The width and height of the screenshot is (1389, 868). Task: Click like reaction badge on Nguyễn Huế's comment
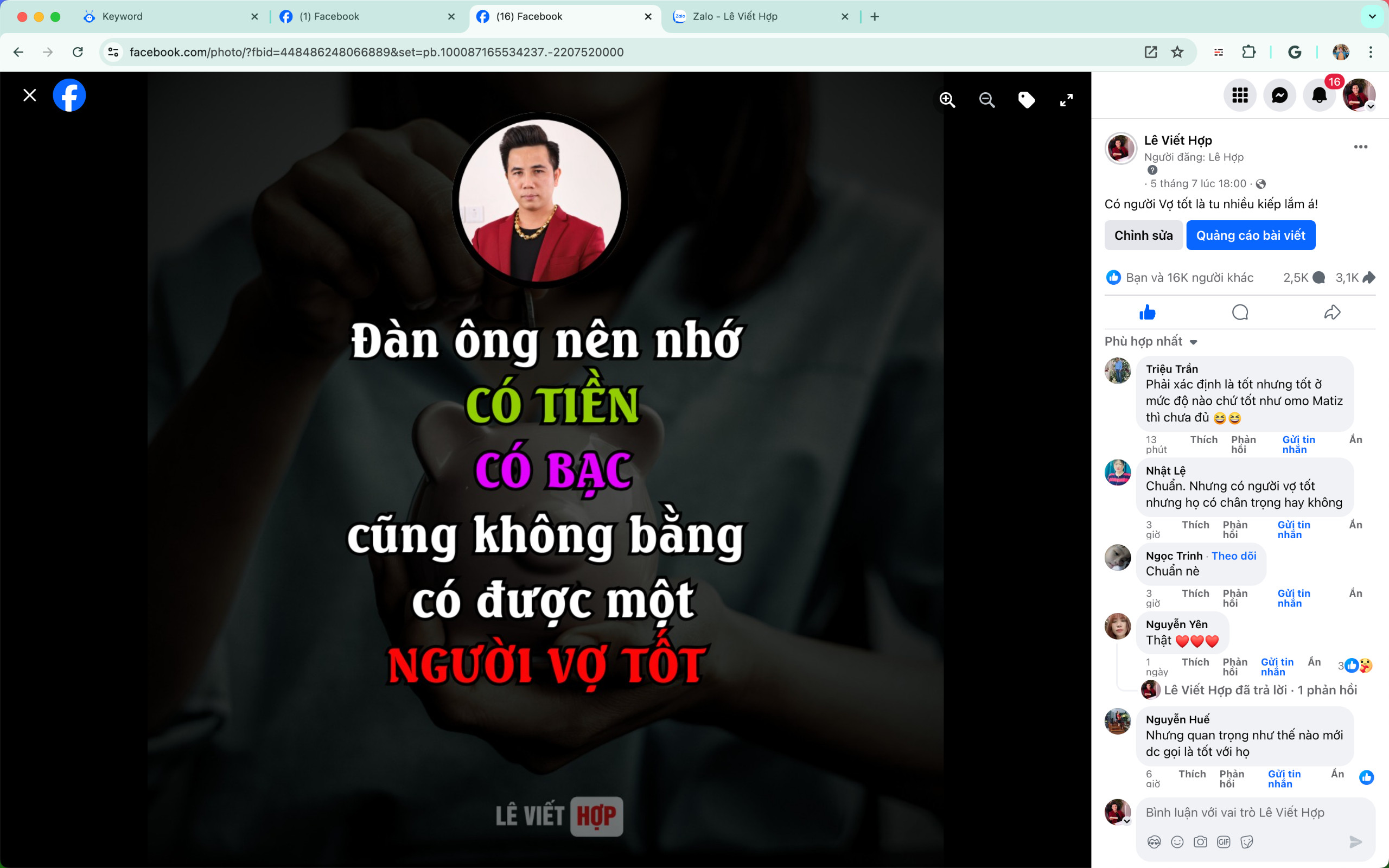click(x=1366, y=777)
